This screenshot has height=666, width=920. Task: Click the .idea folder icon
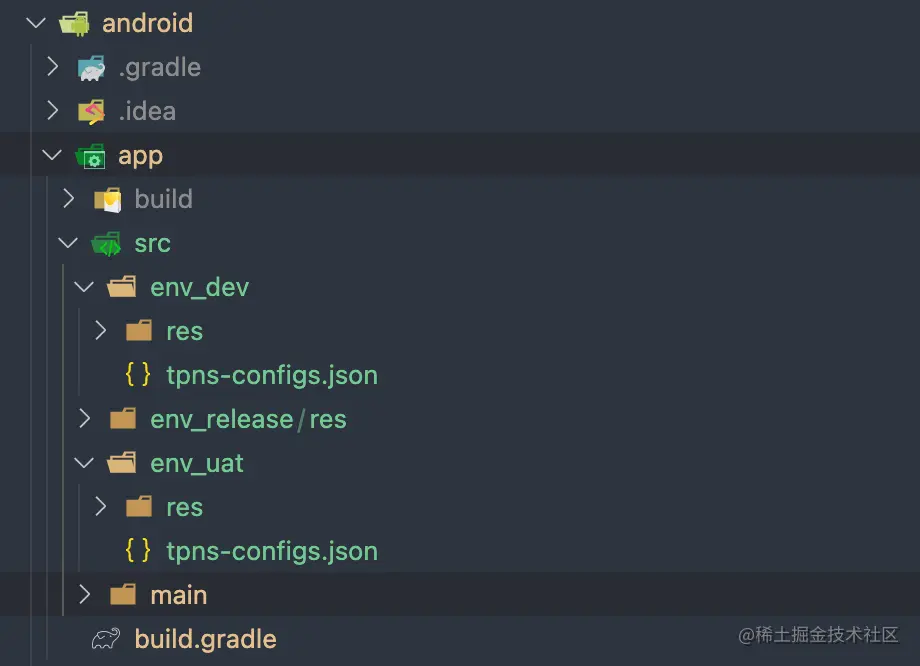[91, 111]
